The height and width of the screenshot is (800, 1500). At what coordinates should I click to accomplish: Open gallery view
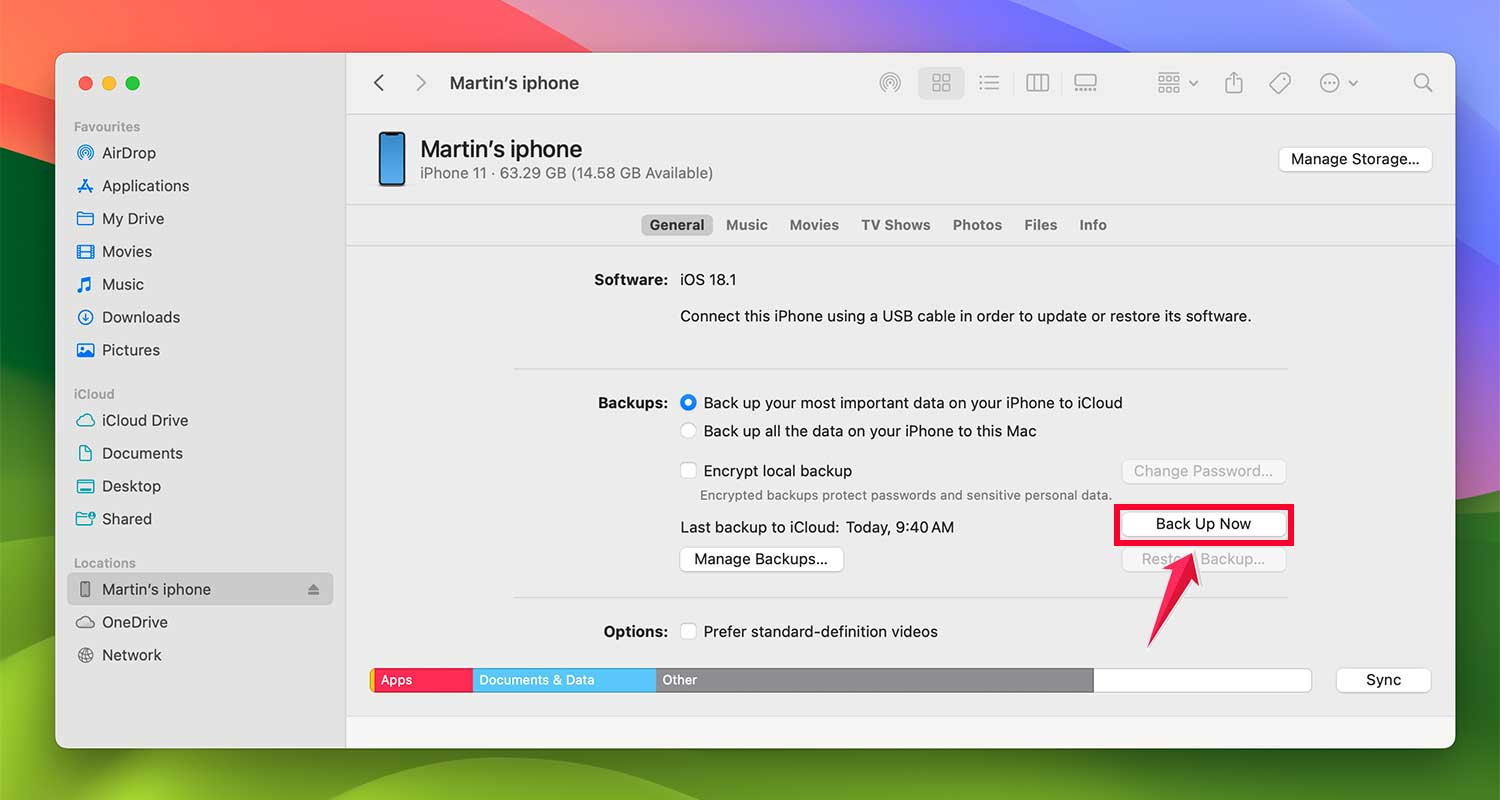pyautogui.click(x=1085, y=83)
